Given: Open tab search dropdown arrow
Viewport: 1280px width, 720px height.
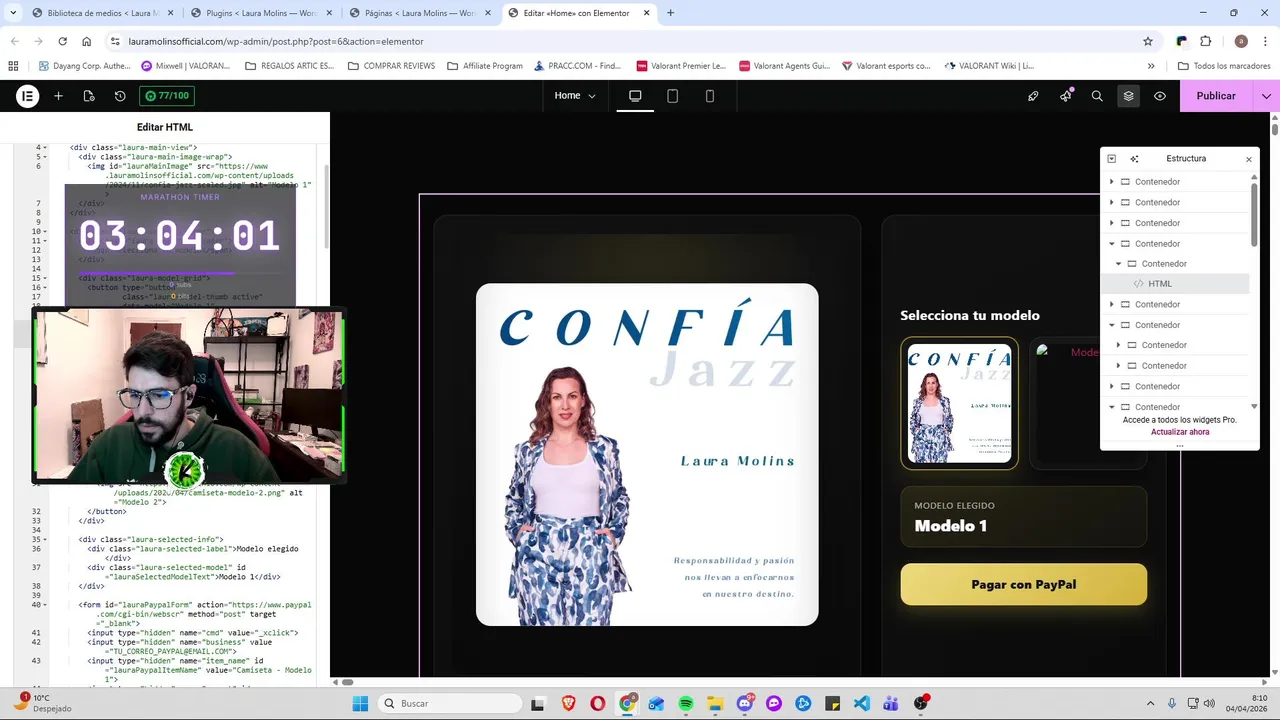Looking at the screenshot, I should click(x=13, y=13).
